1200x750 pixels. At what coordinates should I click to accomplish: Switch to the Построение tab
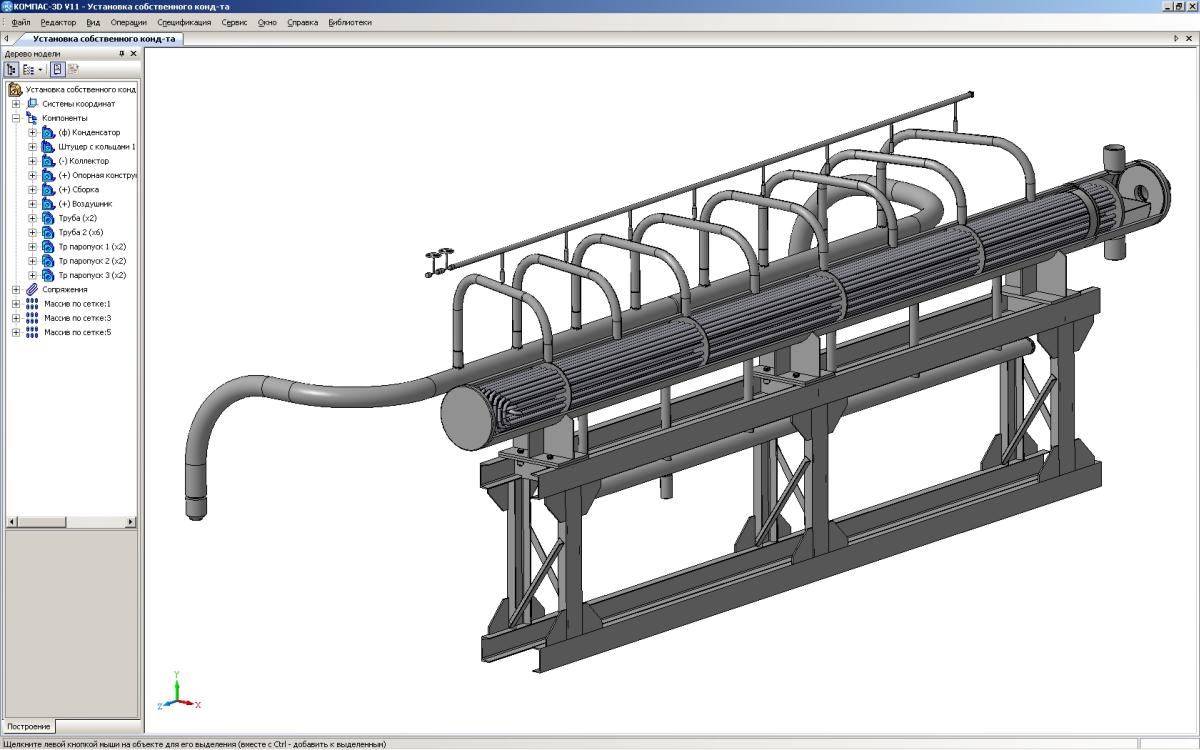[28, 726]
